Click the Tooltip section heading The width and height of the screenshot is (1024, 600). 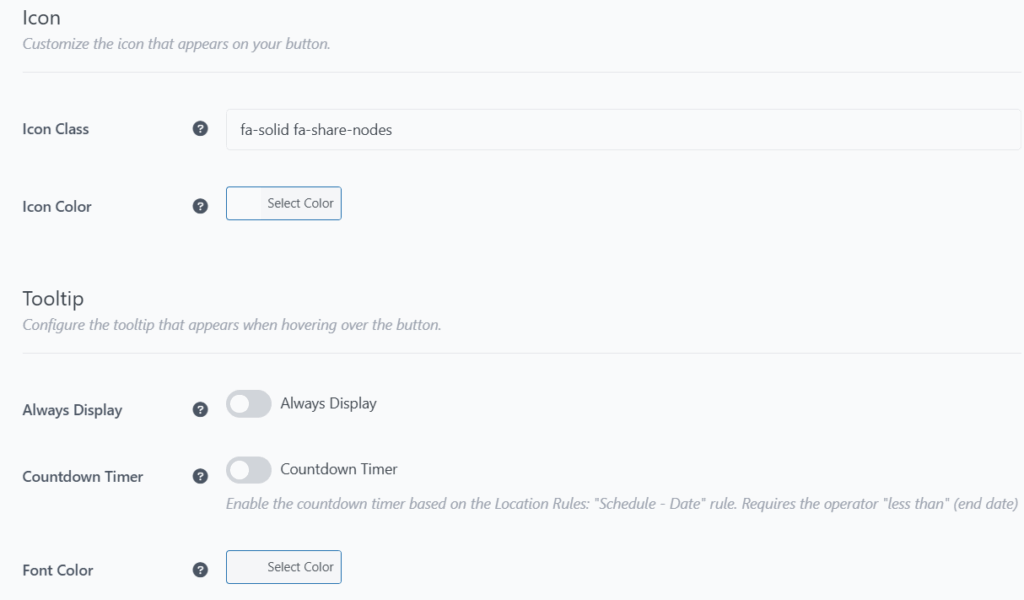coord(53,298)
